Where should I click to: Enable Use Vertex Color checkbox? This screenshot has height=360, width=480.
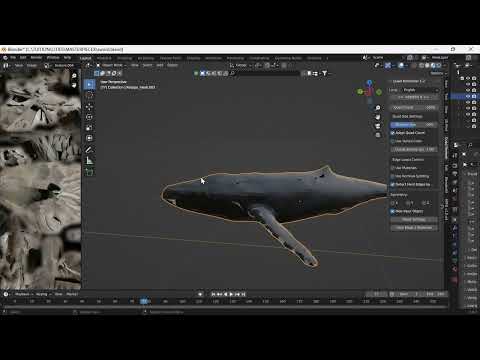pos(393,141)
